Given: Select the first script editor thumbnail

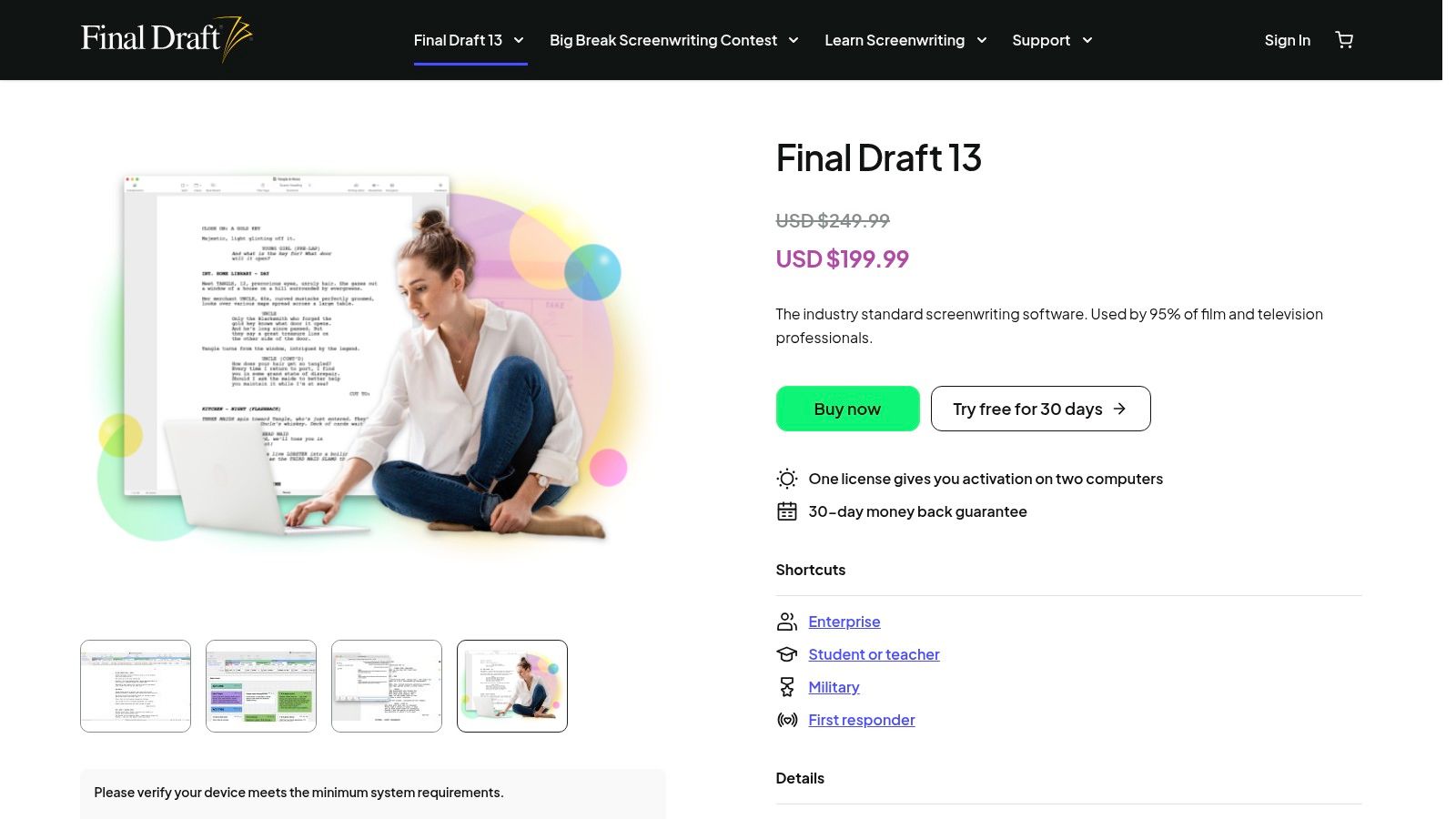Looking at the screenshot, I should click(x=136, y=686).
